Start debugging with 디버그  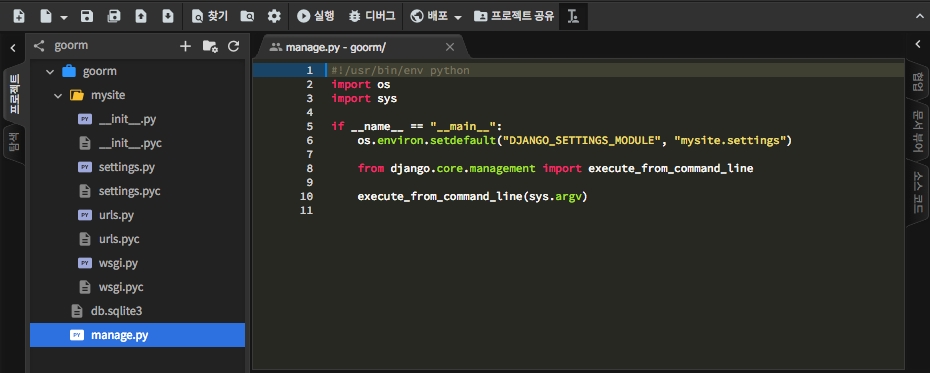coord(372,16)
